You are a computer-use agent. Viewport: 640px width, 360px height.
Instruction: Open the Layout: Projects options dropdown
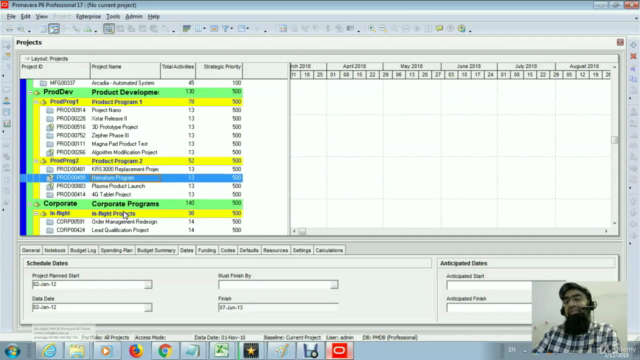pos(27,59)
